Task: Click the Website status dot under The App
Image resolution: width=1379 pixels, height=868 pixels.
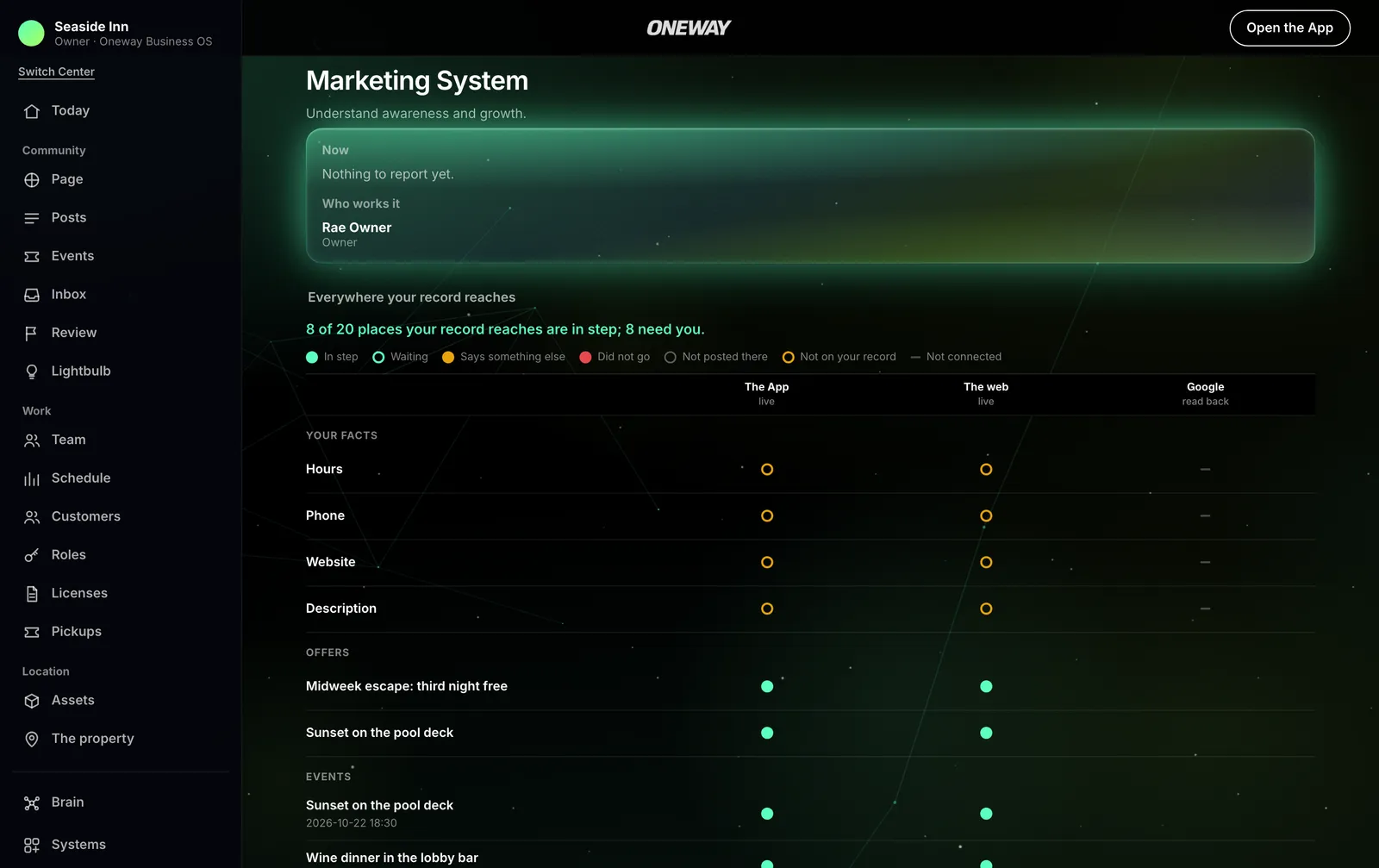Action: (x=767, y=563)
